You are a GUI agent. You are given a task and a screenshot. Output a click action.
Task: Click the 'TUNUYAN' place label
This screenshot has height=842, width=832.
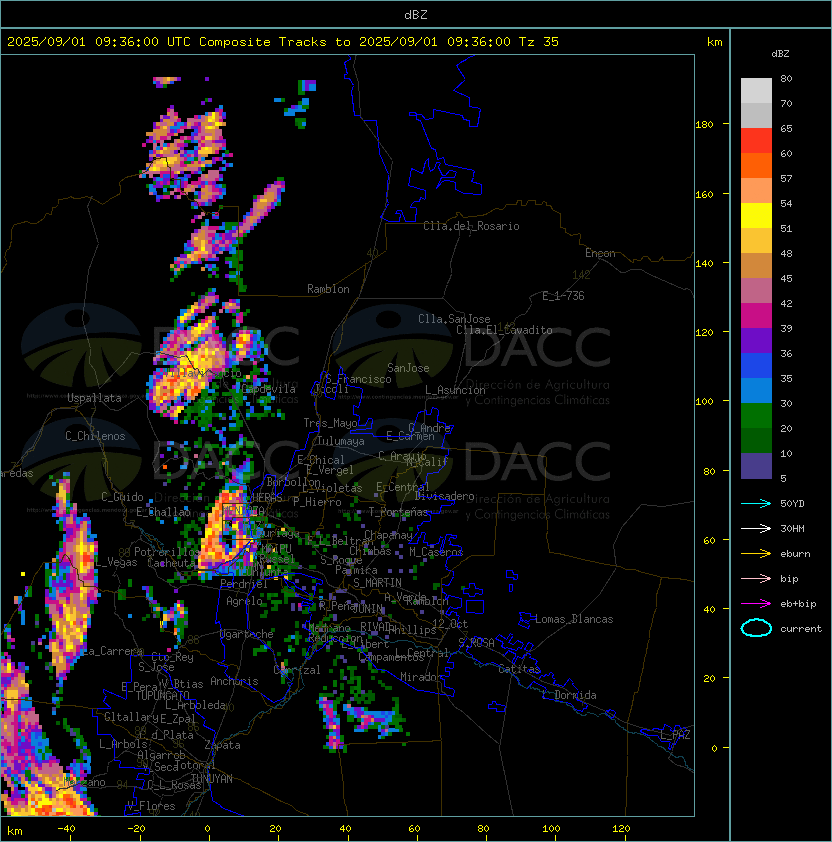point(212,779)
